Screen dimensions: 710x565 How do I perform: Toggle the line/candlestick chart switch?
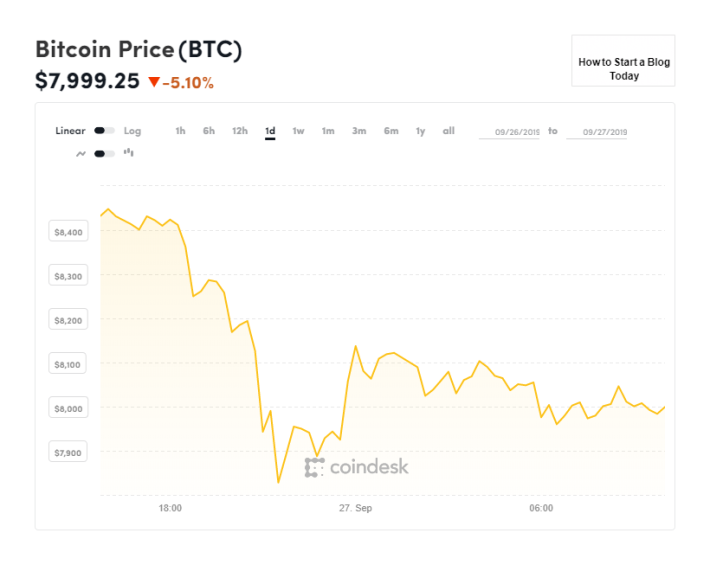point(104,154)
